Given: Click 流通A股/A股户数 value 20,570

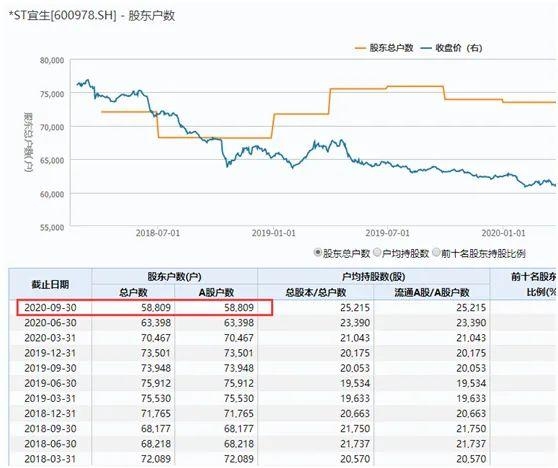Looking at the screenshot, I should coord(471,459).
